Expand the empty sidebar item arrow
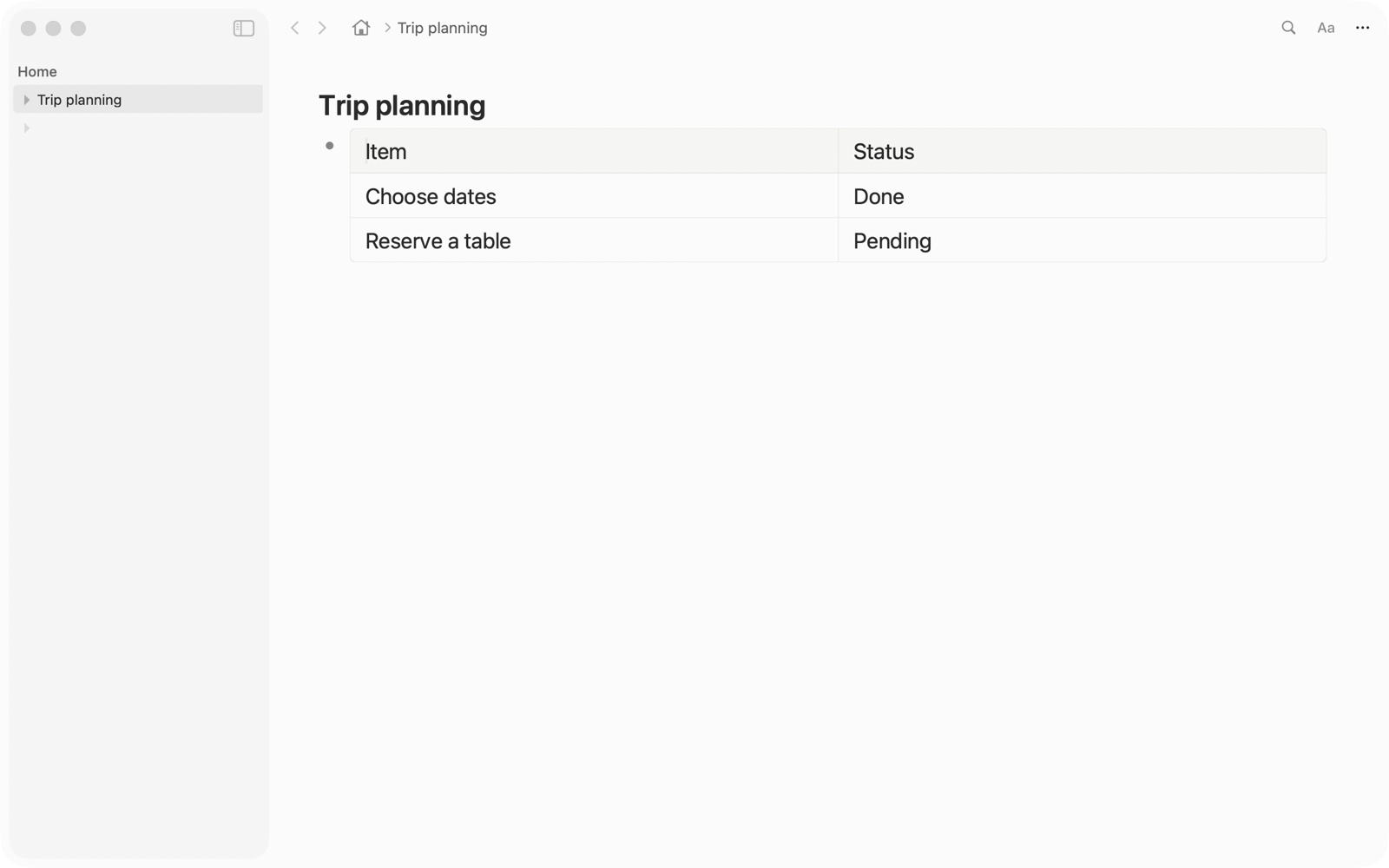 [x=26, y=128]
